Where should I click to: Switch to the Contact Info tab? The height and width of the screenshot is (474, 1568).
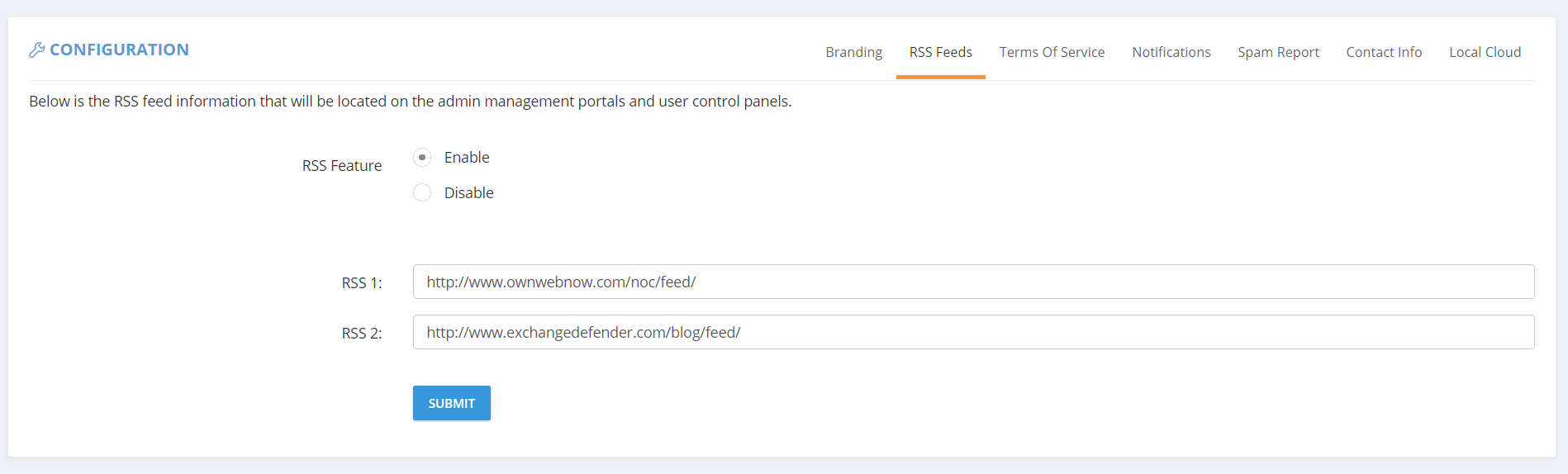point(1384,52)
